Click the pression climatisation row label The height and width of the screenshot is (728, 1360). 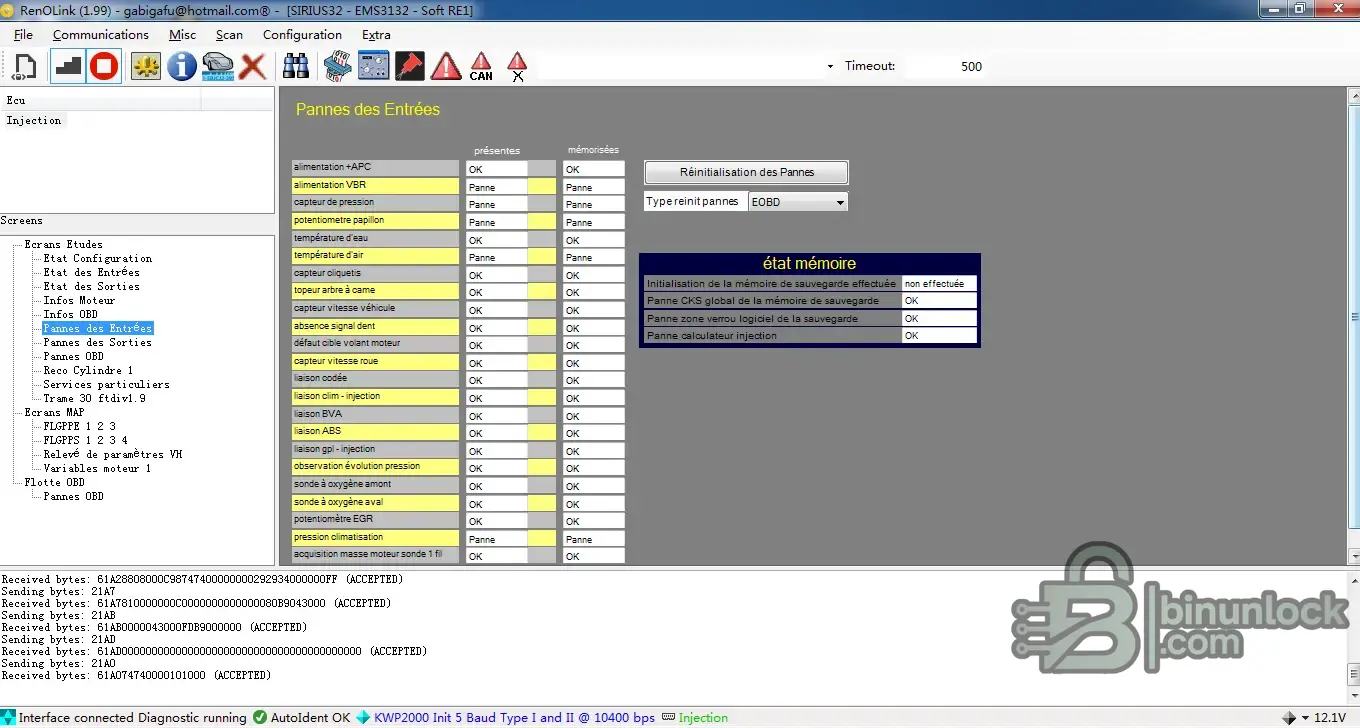coord(375,537)
